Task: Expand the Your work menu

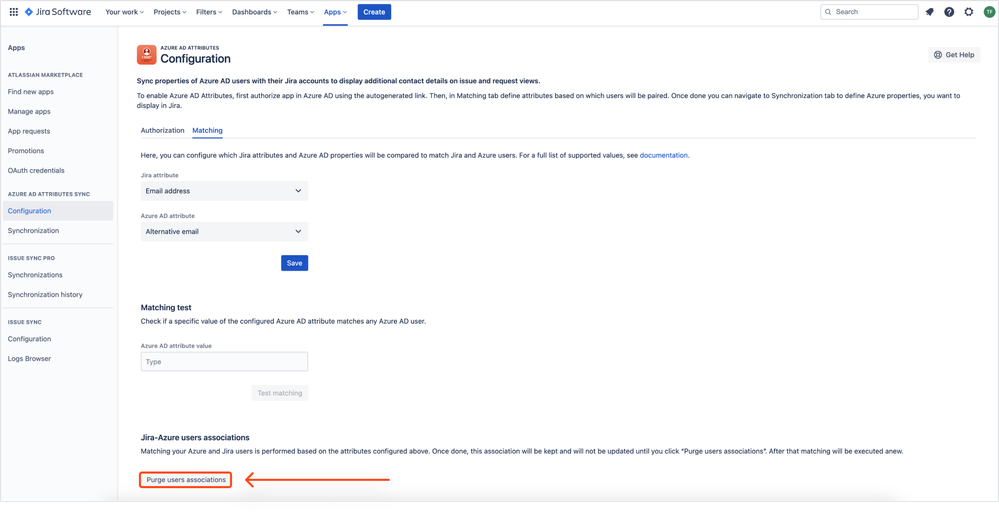Action: [x=124, y=12]
